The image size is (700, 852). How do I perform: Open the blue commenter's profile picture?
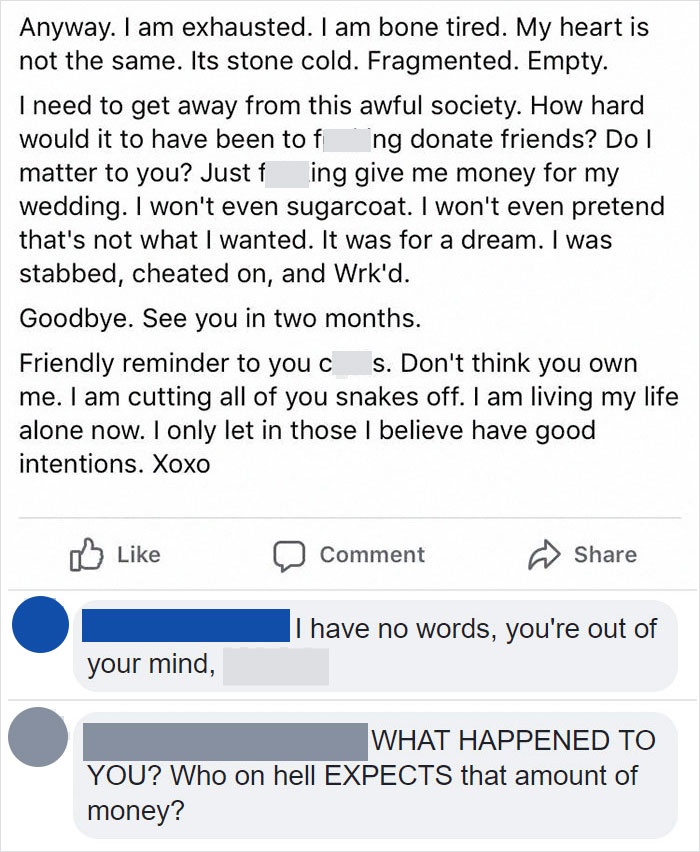[x=40, y=624]
